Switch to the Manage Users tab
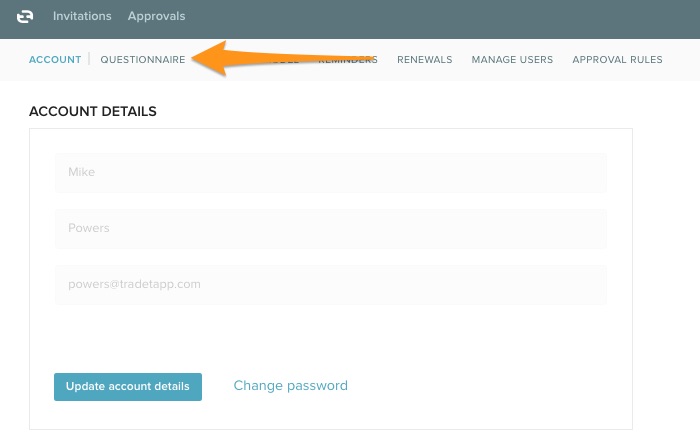The height and width of the screenshot is (437, 700). (512, 60)
